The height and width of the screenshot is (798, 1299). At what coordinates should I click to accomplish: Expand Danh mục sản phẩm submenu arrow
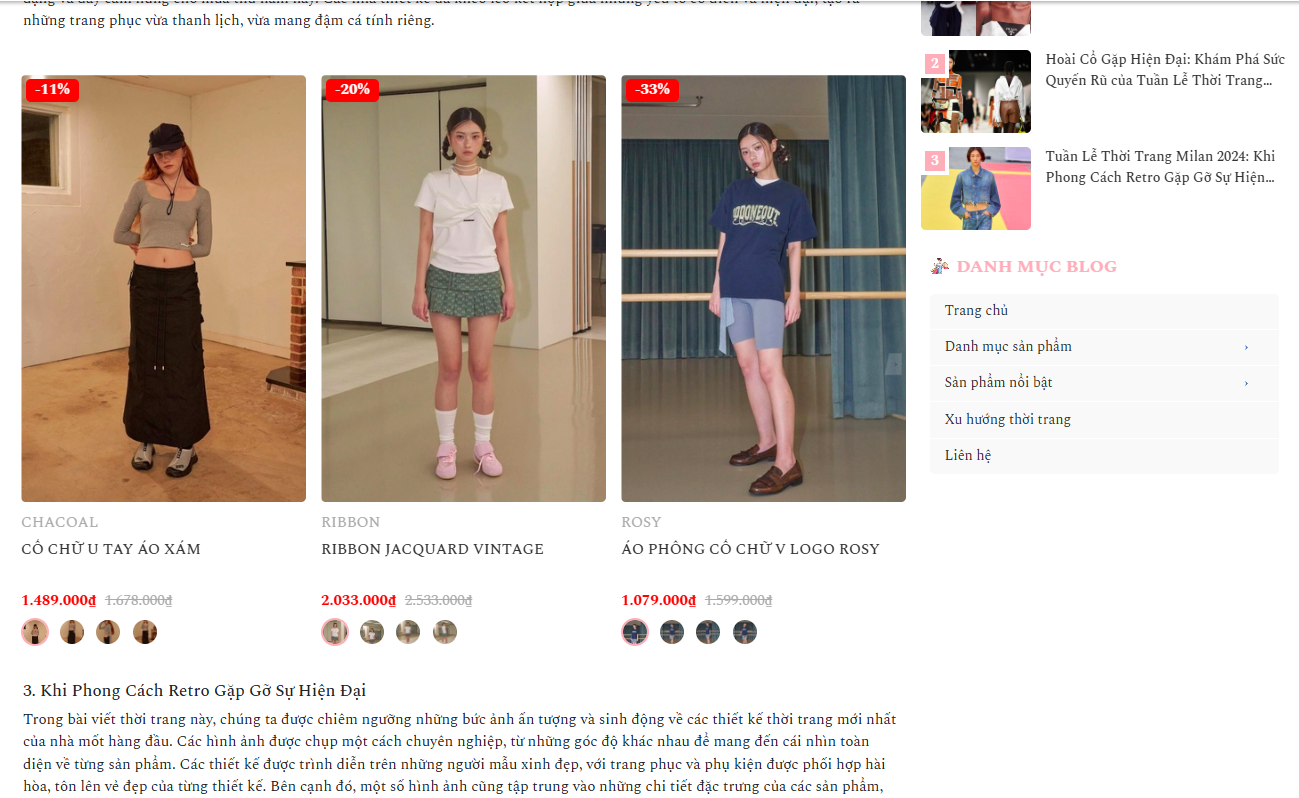[1246, 347]
